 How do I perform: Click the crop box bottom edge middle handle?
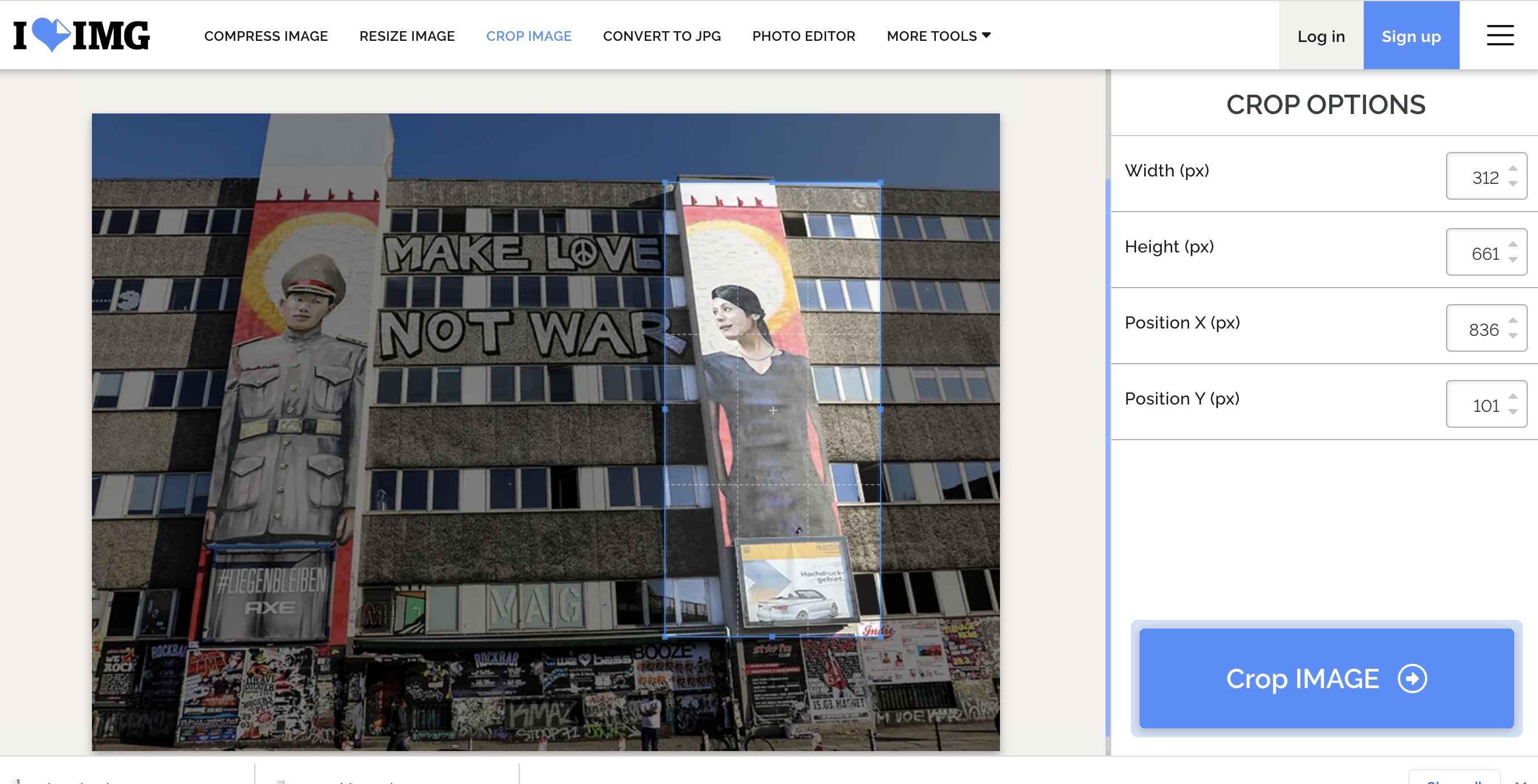[x=772, y=637]
